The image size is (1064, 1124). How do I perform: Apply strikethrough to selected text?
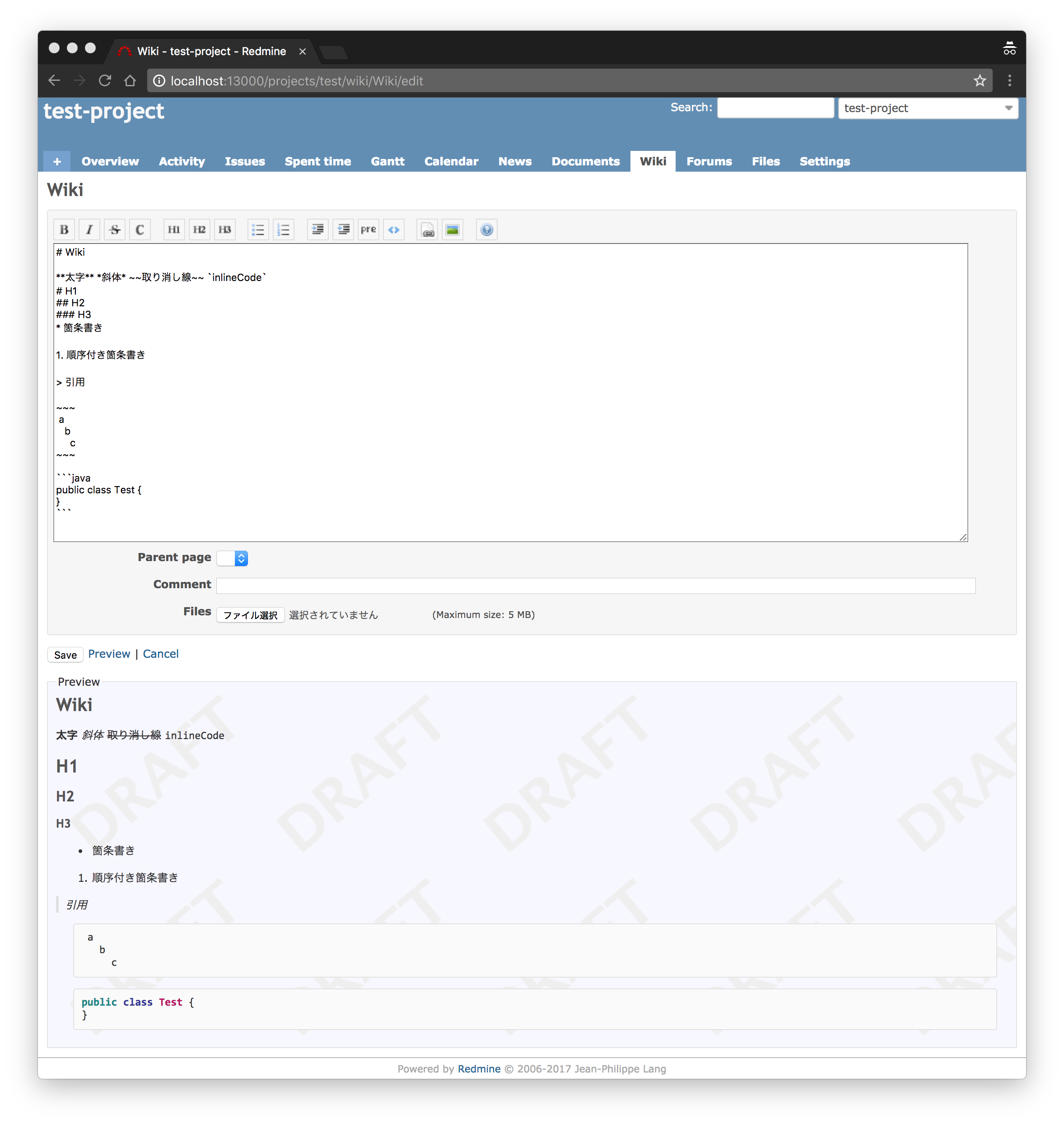115,230
